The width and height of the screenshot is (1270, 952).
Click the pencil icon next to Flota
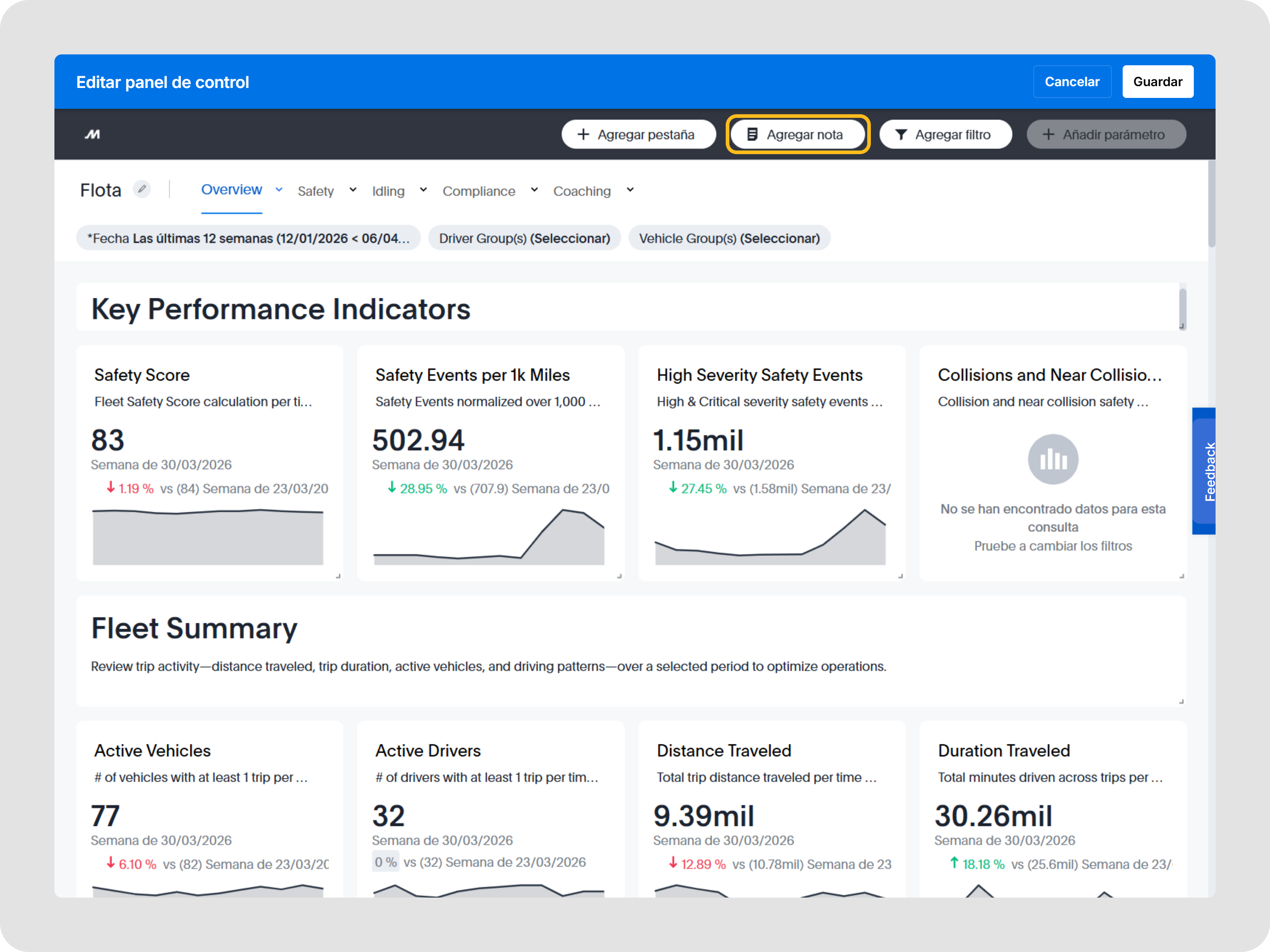tap(142, 189)
